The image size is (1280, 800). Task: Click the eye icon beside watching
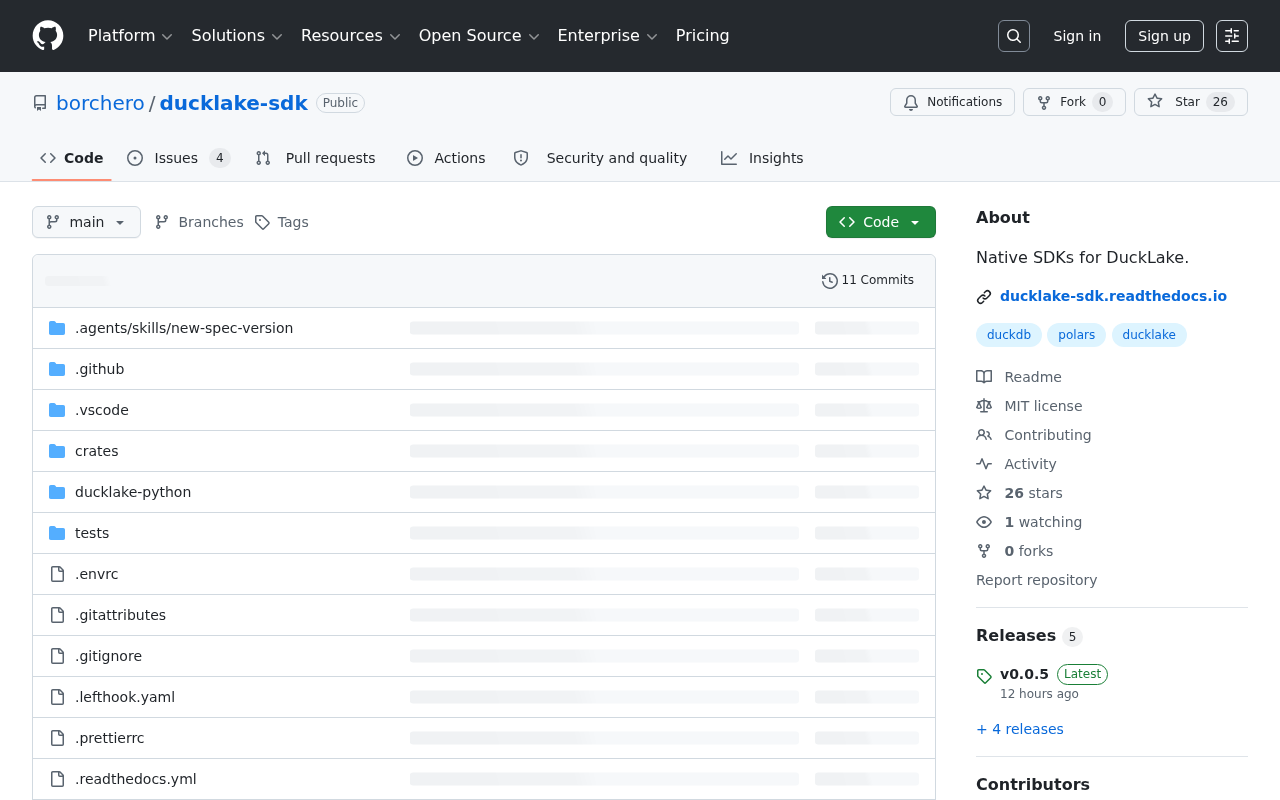click(x=984, y=522)
